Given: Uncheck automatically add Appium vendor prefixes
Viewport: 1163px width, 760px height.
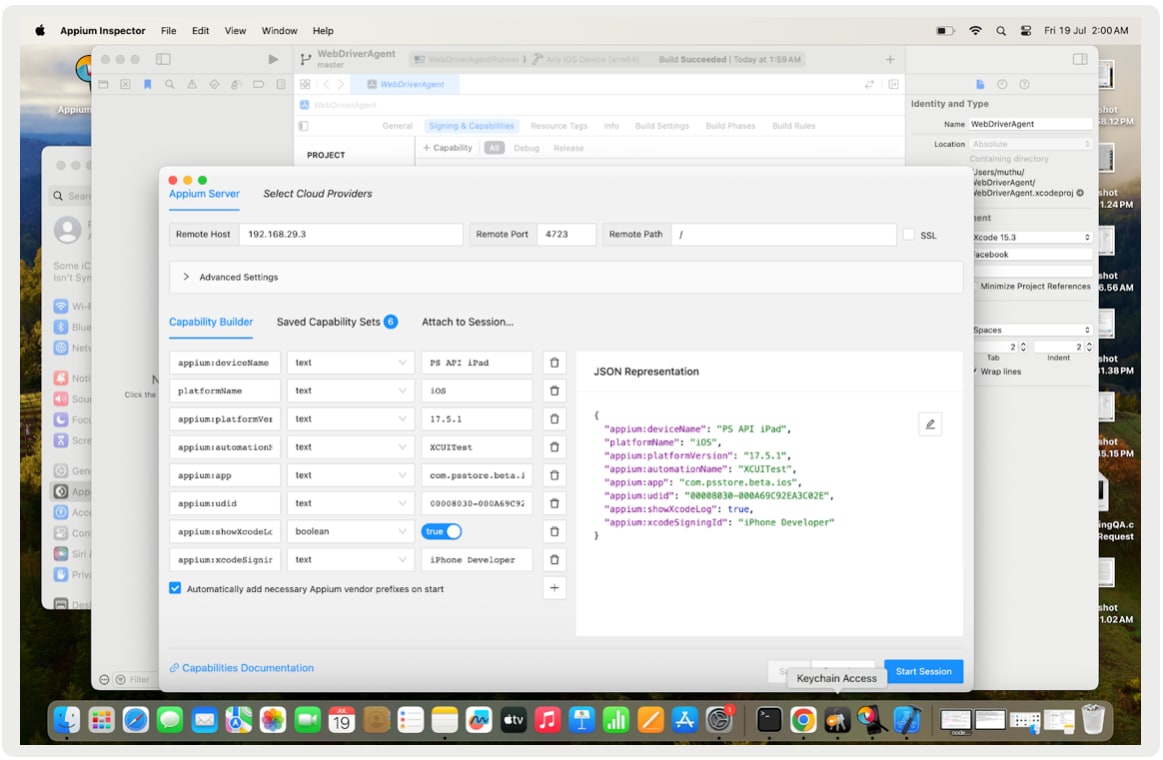Looking at the screenshot, I should point(176,589).
